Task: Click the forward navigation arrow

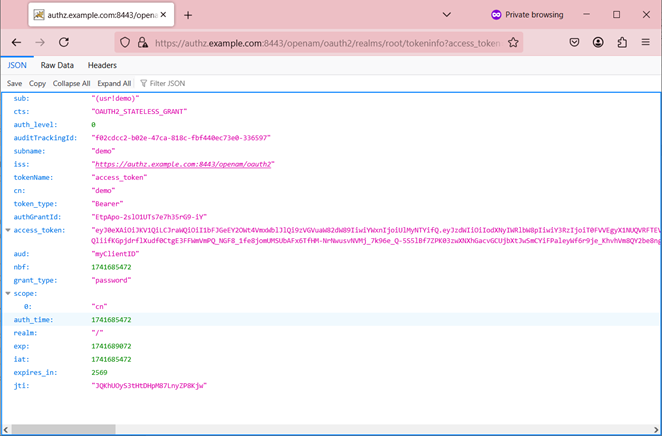Action: point(40,42)
